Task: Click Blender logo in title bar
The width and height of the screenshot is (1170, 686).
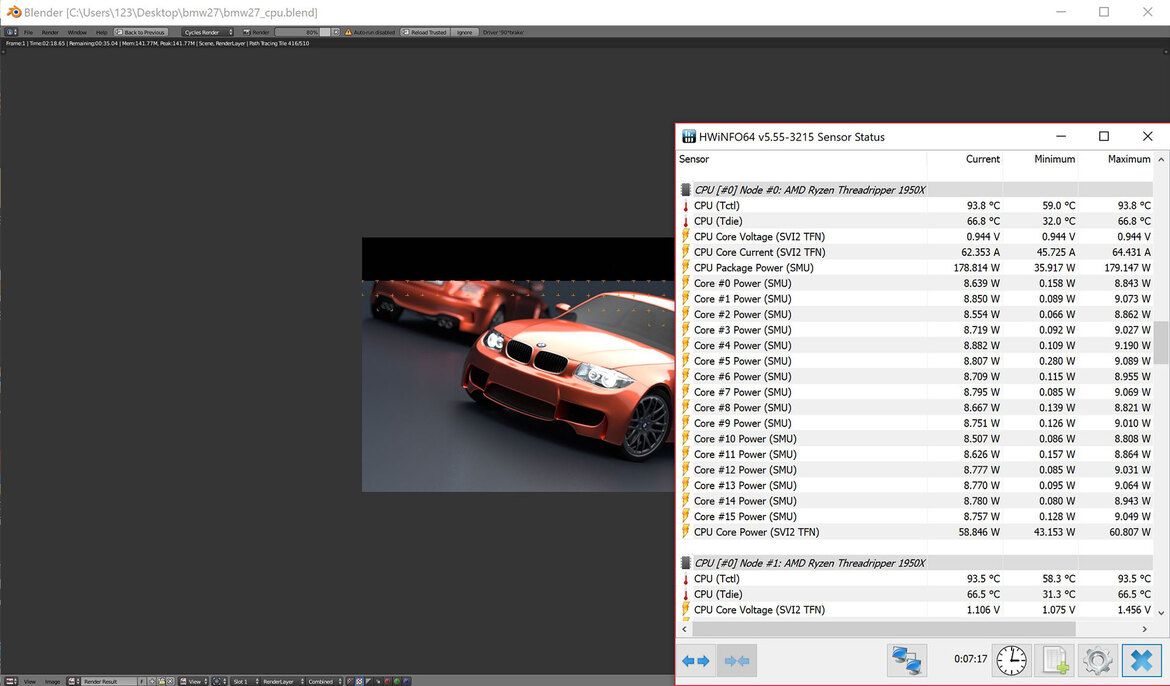Action: pyautogui.click(x=13, y=12)
